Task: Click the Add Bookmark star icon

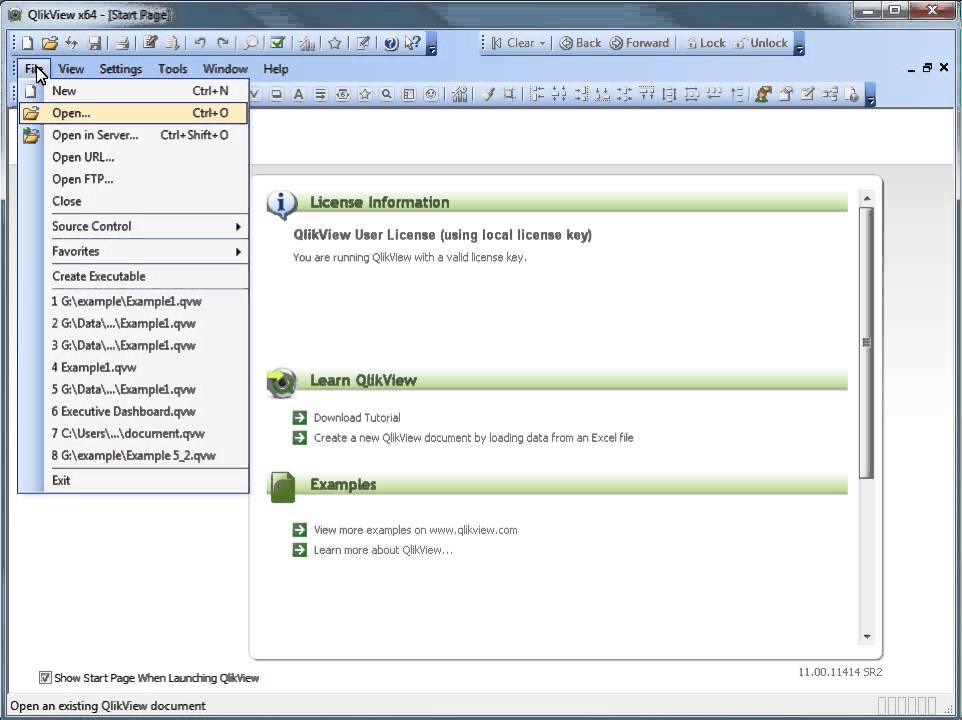Action: pyautogui.click(x=334, y=43)
